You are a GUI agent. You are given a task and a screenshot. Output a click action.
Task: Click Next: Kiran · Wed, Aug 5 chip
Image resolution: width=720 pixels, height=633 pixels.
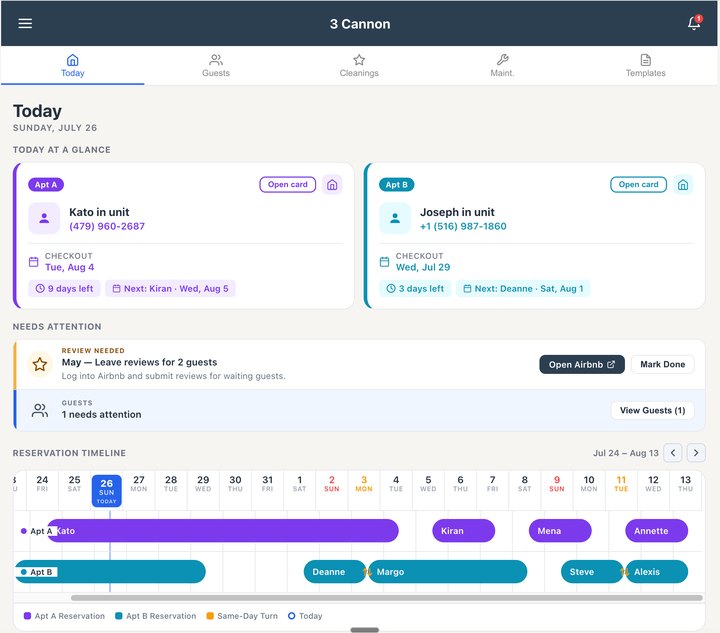170,289
